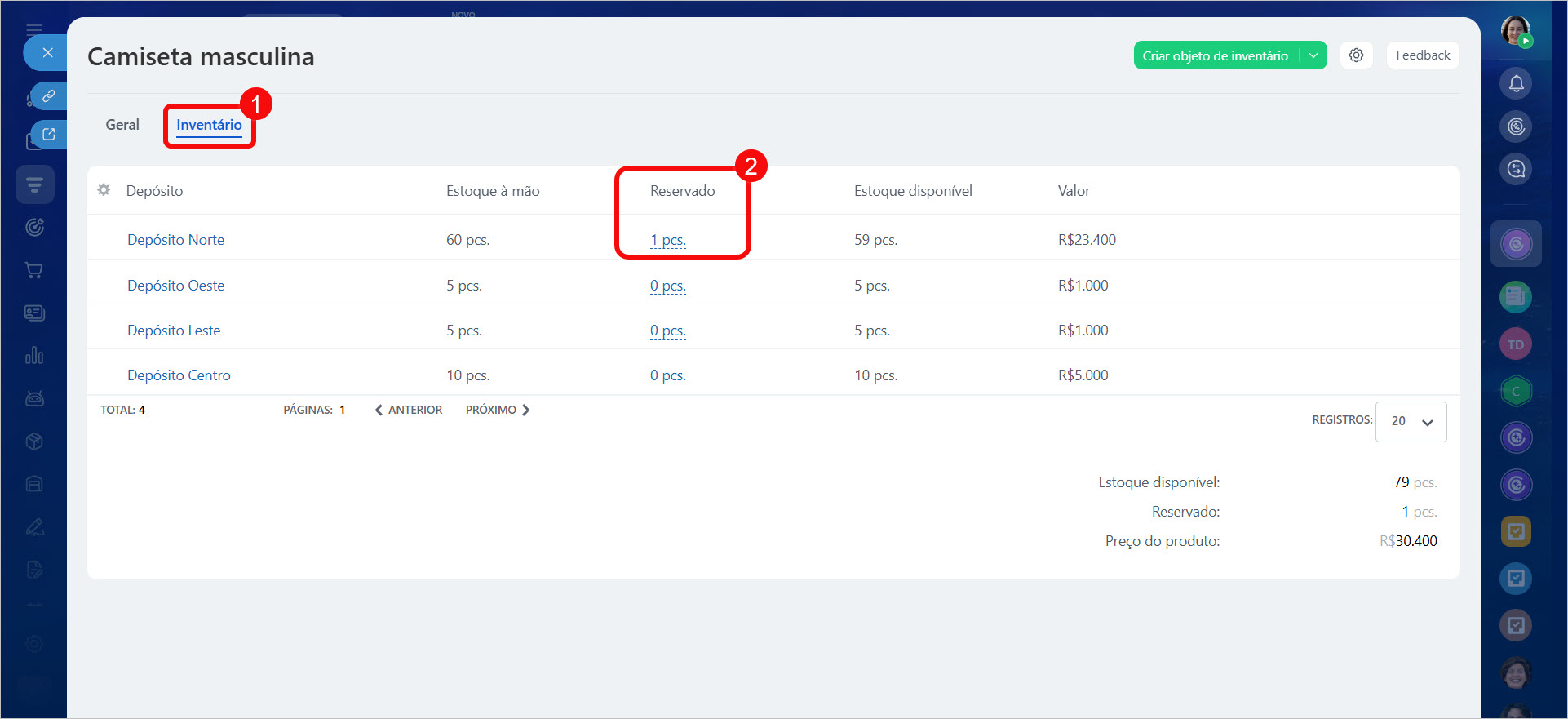Switch to the Geral tab

tap(122, 125)
